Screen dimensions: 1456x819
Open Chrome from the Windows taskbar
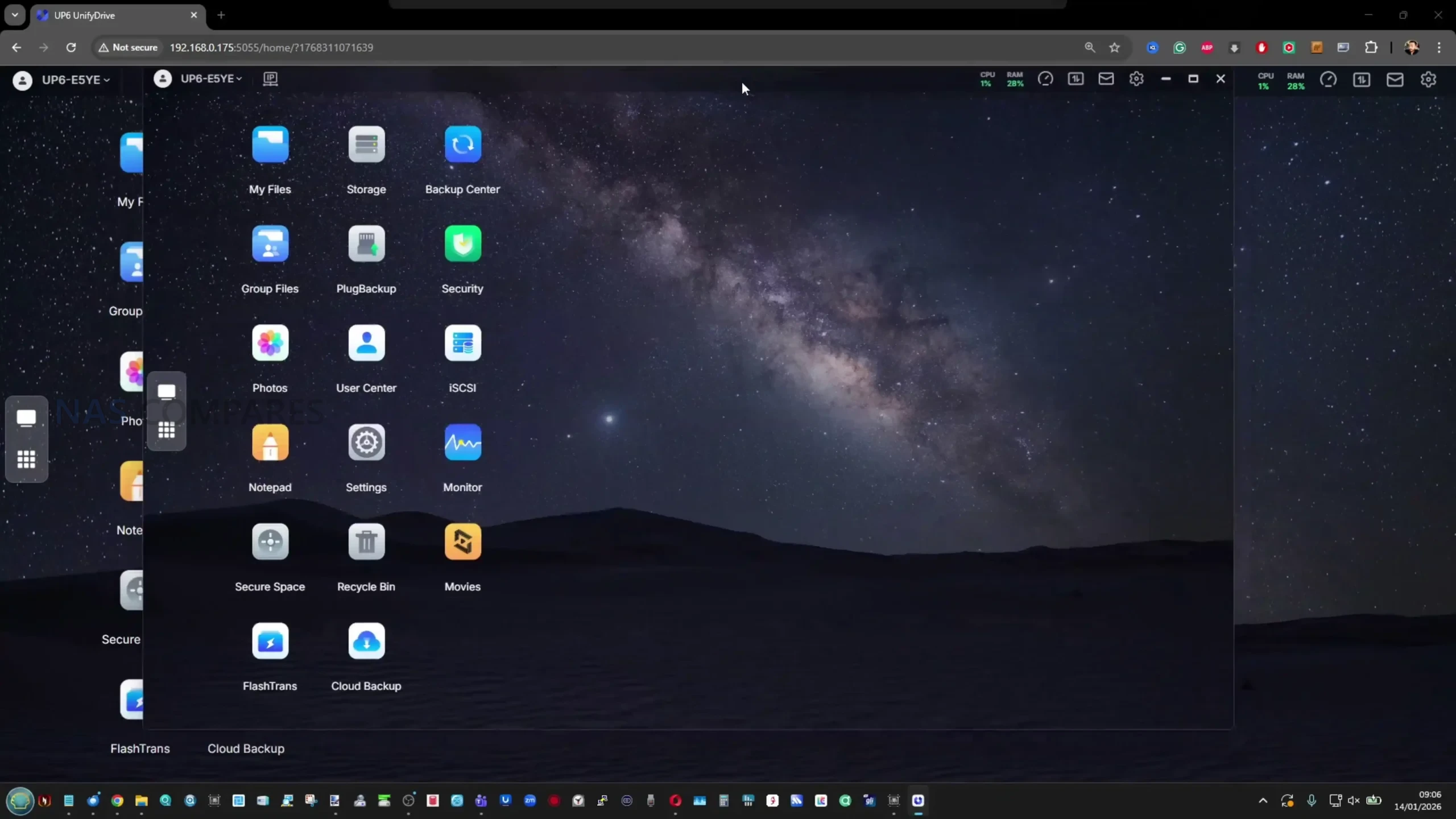coord(117,801)
